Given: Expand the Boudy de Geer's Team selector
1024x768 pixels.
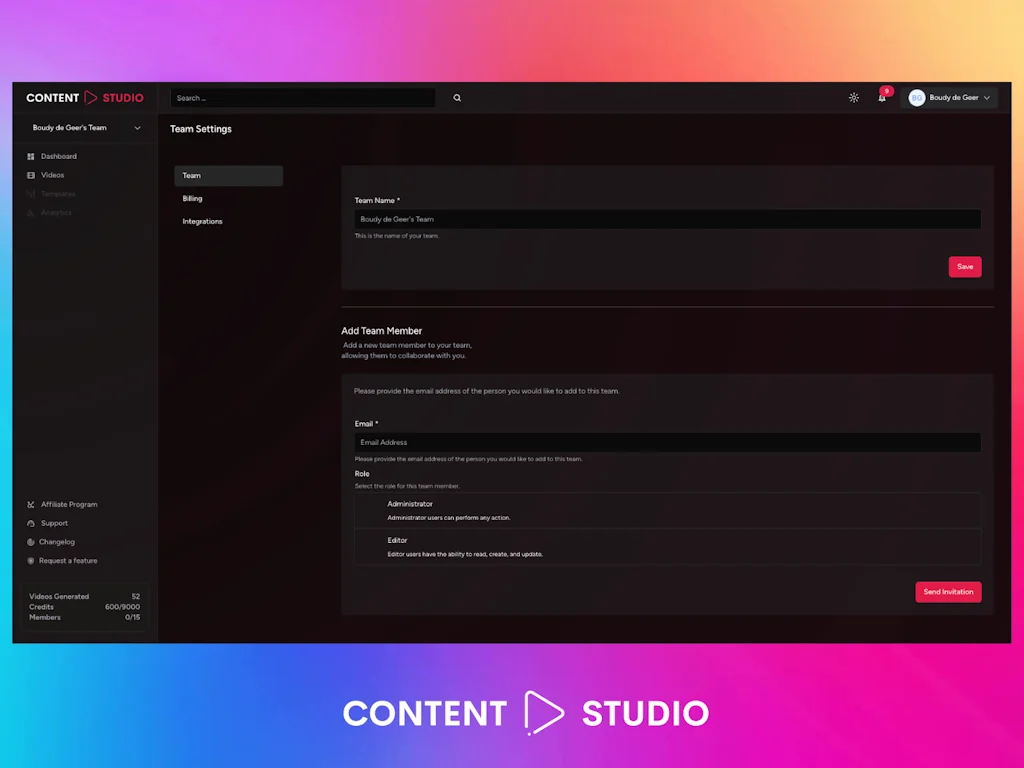Looking at the screenshot, I should (x=85, y=128).
